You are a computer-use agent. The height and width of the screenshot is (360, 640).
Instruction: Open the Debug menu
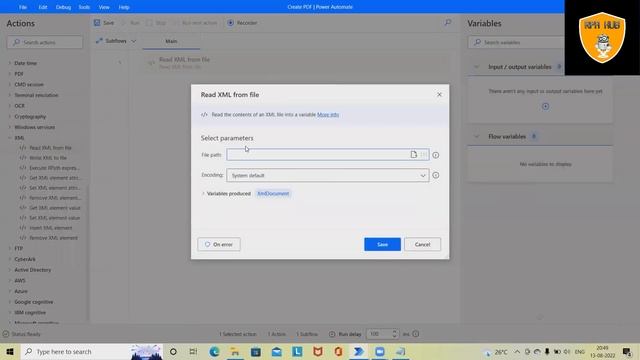point(63,7)
